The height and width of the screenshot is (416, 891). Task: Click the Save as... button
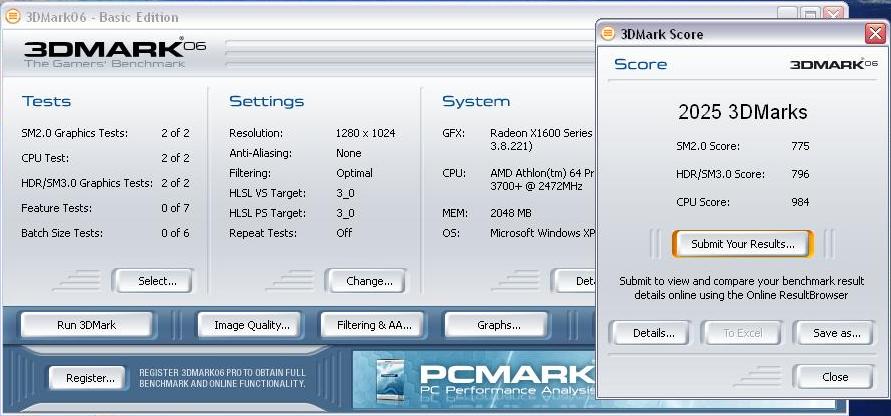click(x=833, y=333)
